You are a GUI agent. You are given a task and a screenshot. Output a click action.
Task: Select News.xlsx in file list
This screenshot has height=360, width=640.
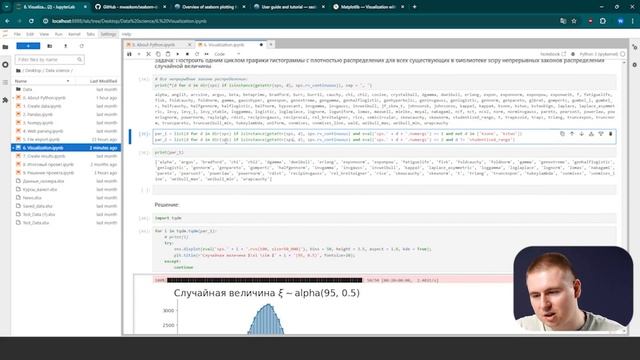click(32, 198)
